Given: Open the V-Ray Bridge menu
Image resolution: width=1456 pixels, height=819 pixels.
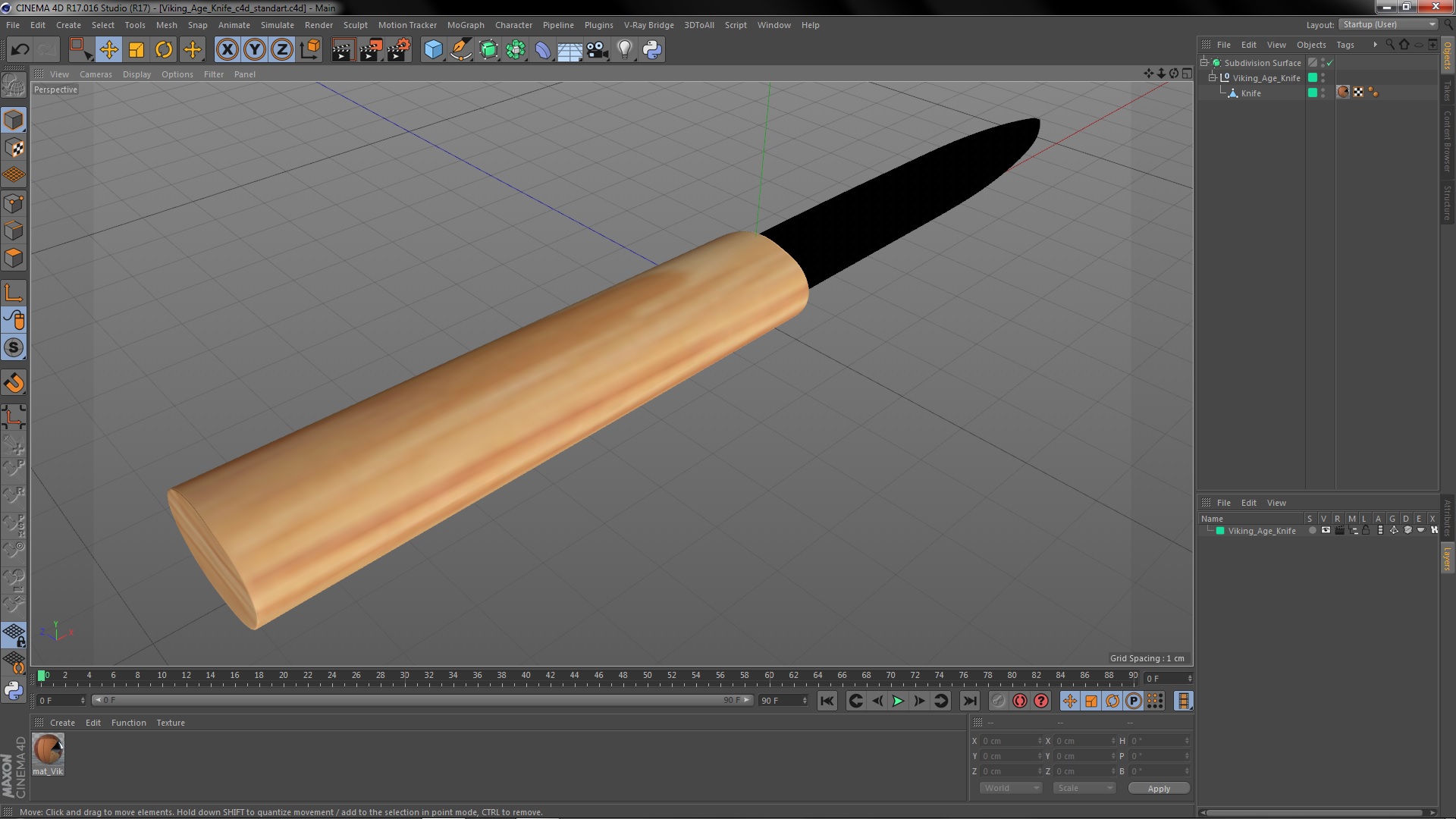Looking at the screenshot, I should tap(648, 25).
